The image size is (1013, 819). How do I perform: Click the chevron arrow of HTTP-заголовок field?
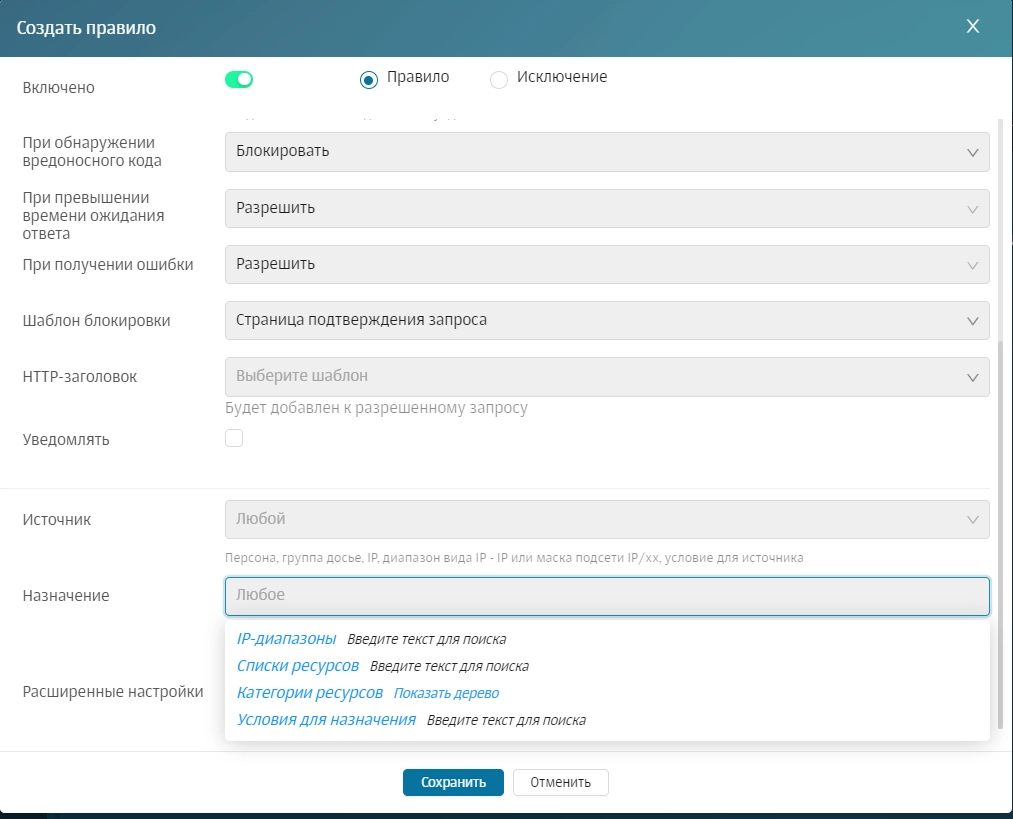[x=972, y=378]
